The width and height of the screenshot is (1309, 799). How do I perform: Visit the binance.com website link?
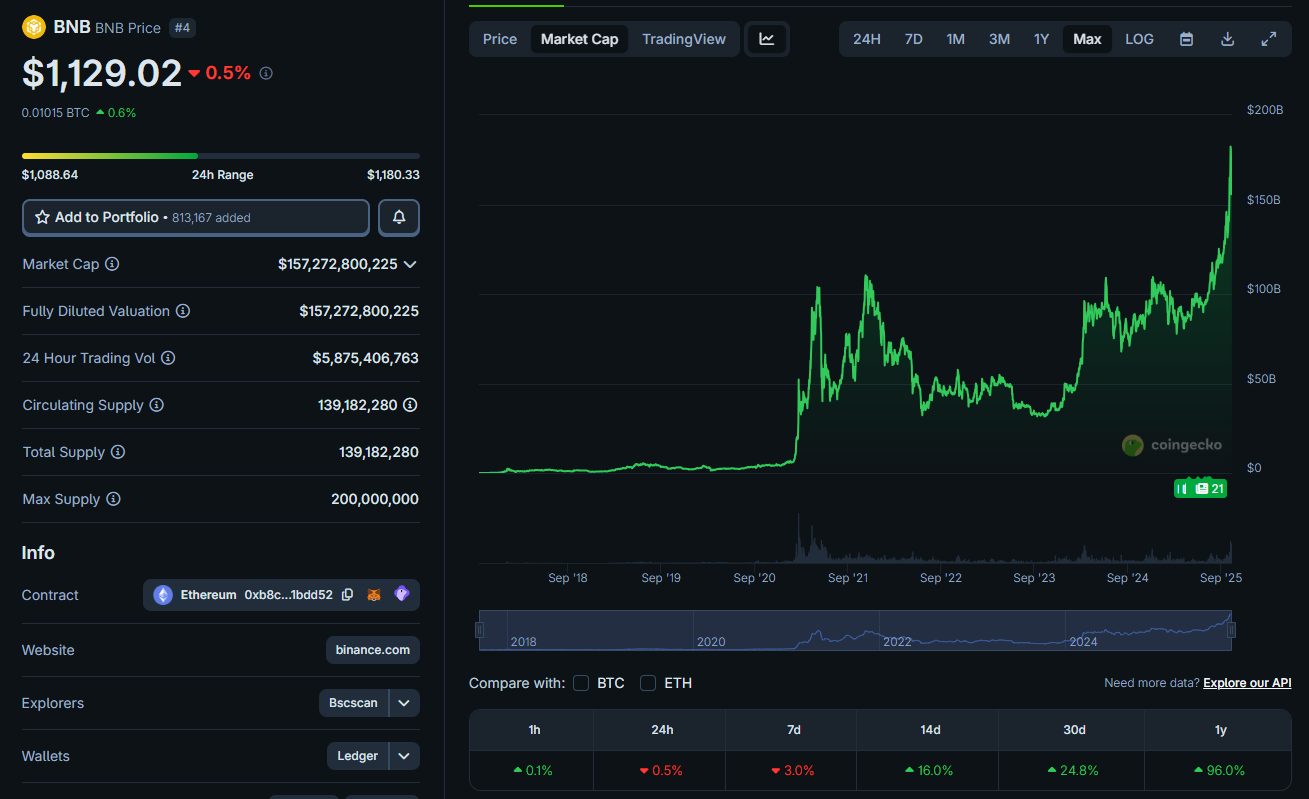coord(373,650)
